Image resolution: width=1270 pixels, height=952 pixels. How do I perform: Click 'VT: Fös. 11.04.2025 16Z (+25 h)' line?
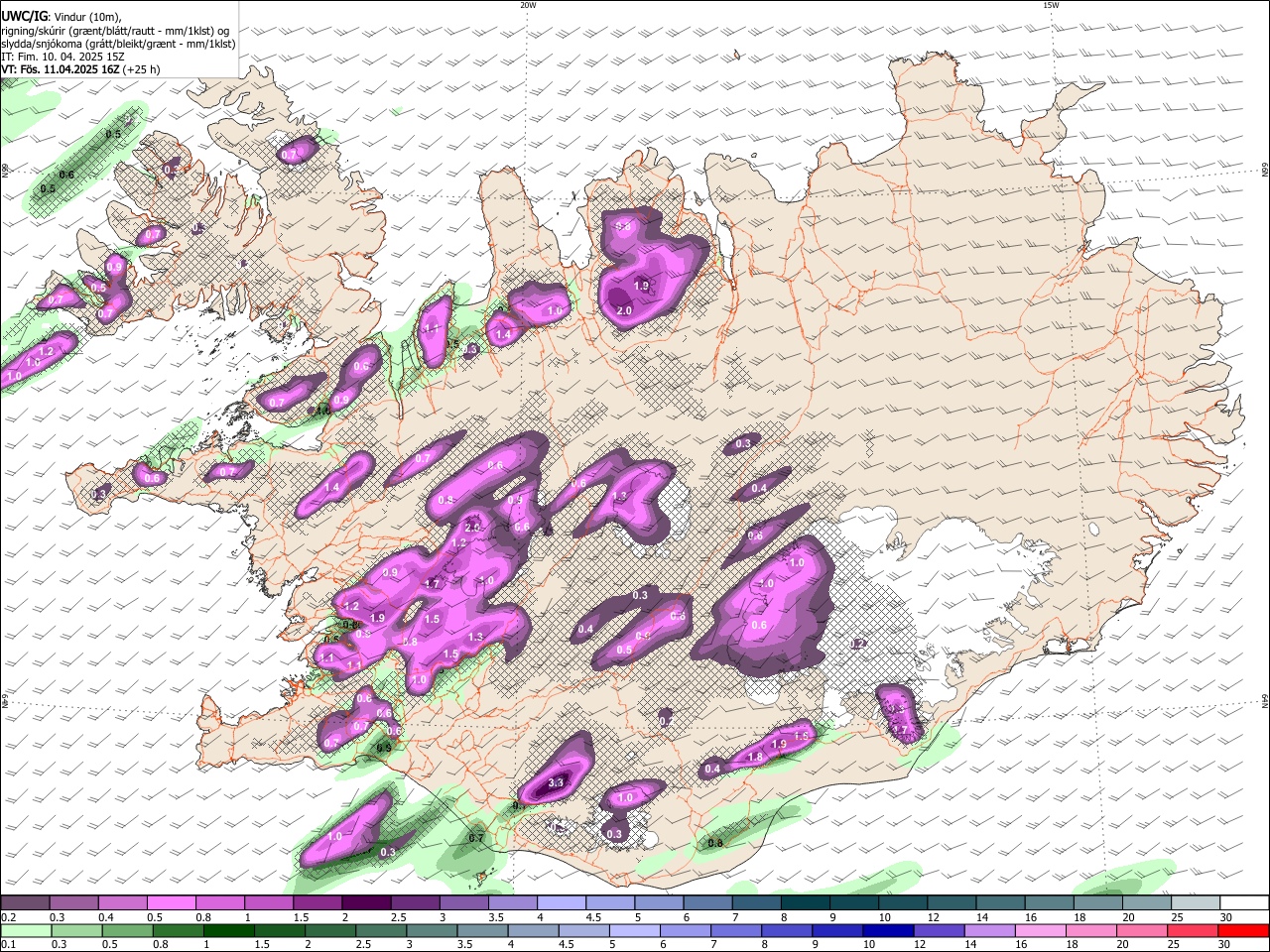pos(80,69)
